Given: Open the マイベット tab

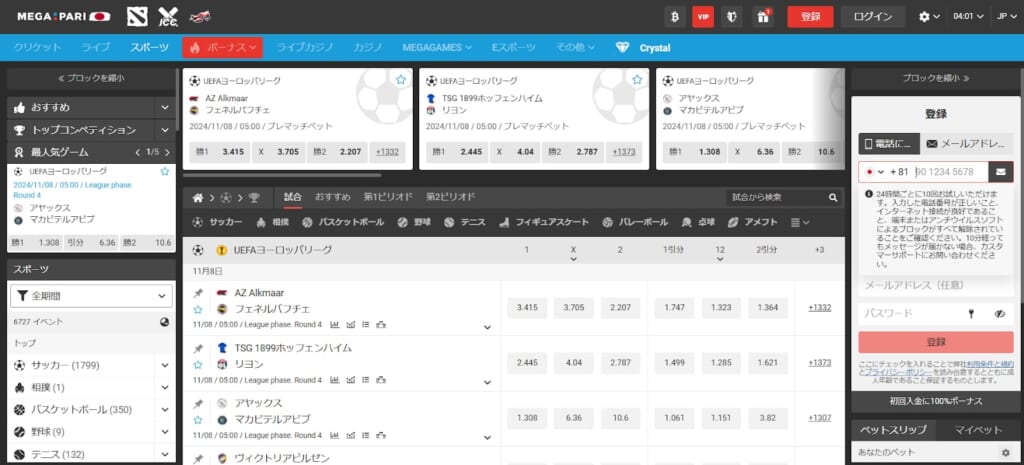Looking at the screenshot, I should click(x=978, y=430).
